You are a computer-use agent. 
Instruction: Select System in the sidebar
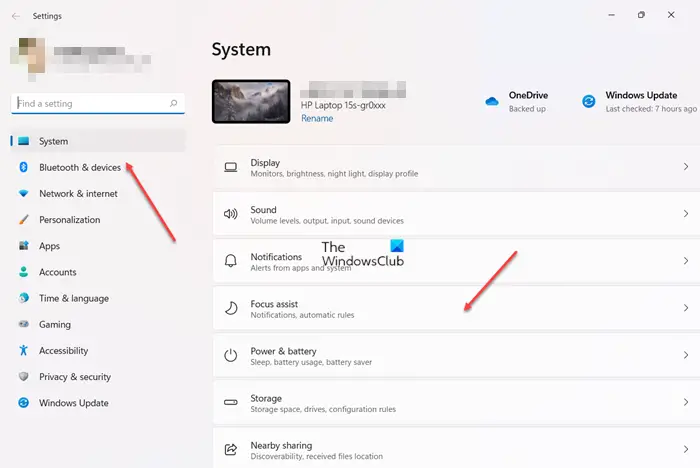98,141
